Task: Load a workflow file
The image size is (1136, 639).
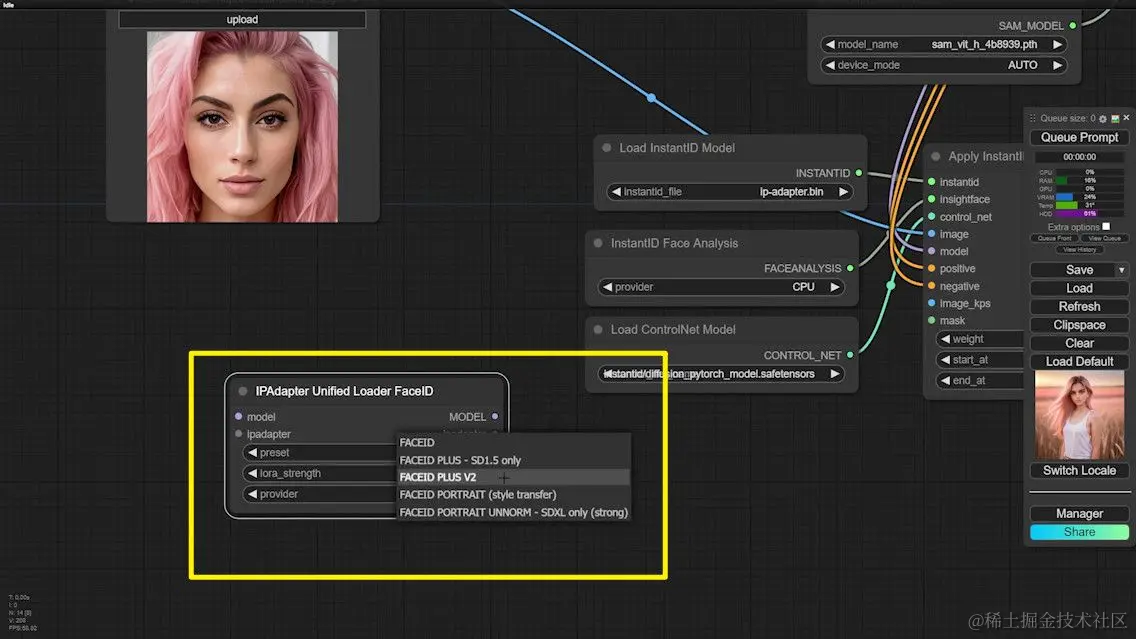Action: (1079, 288)
